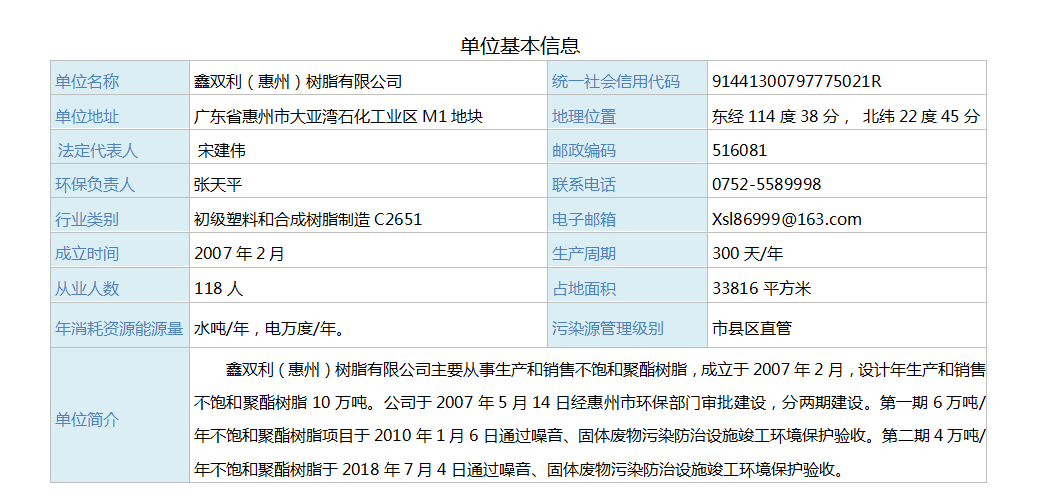Click the 统一社会信用代码 label
1039x502 pixels.
pyautogui.click(x=615, y=81)
